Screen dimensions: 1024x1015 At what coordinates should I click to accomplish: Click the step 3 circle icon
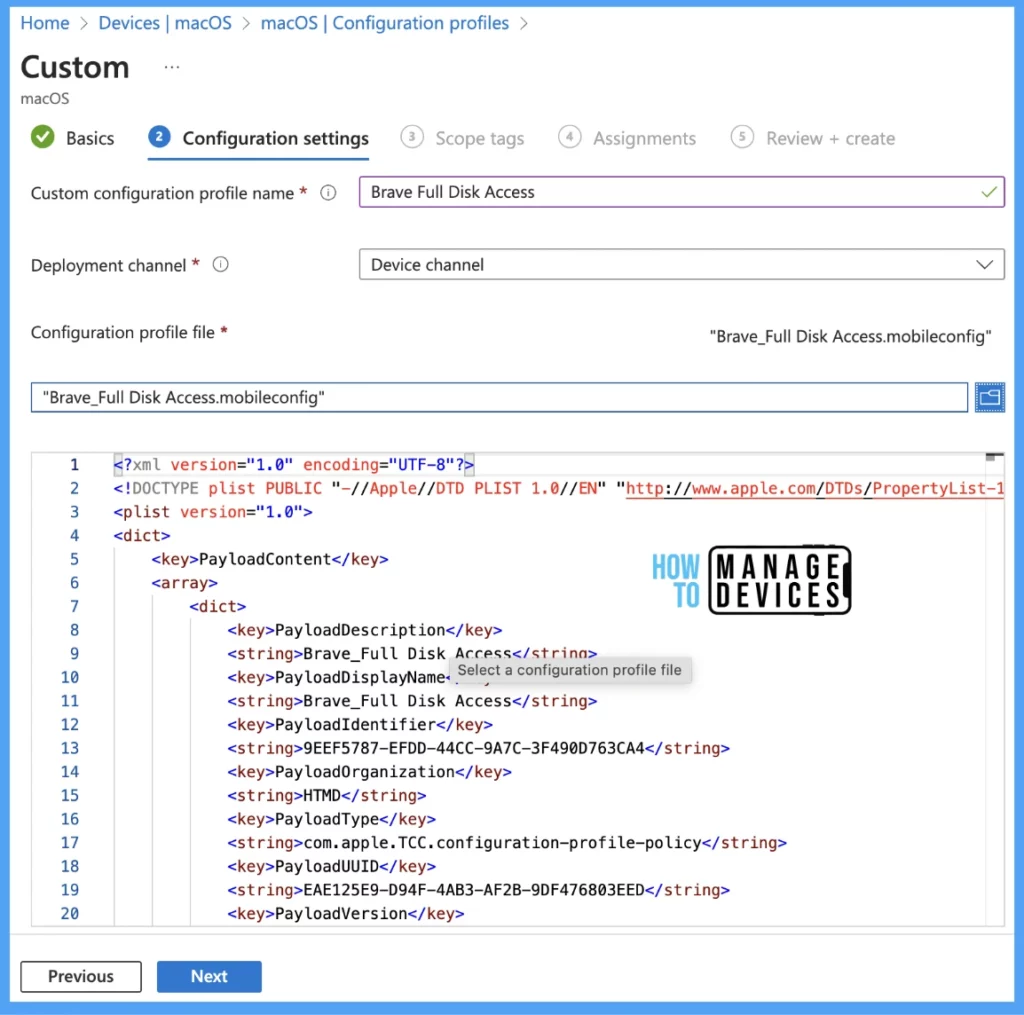click(412, 137)
